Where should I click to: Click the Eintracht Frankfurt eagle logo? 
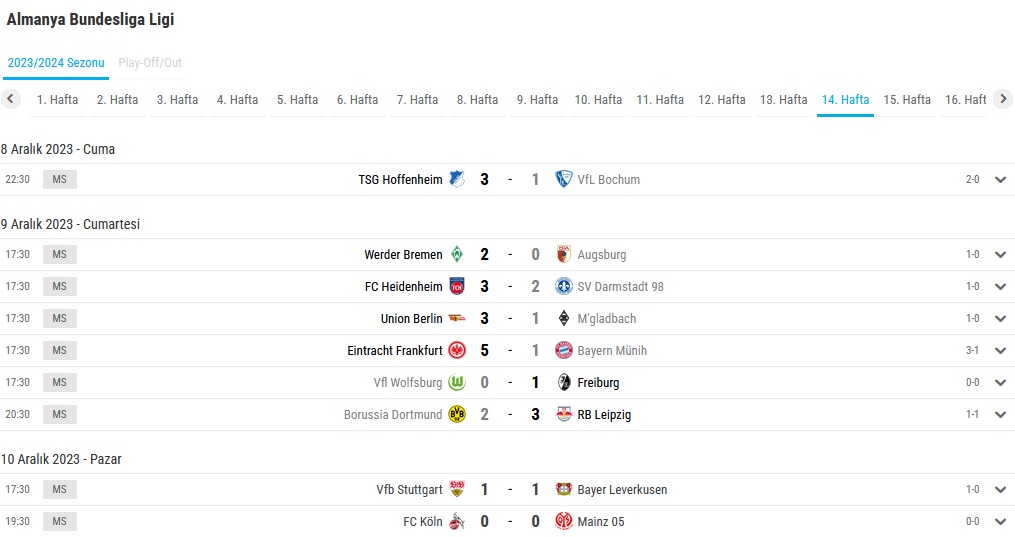click(x=457, y=350)
